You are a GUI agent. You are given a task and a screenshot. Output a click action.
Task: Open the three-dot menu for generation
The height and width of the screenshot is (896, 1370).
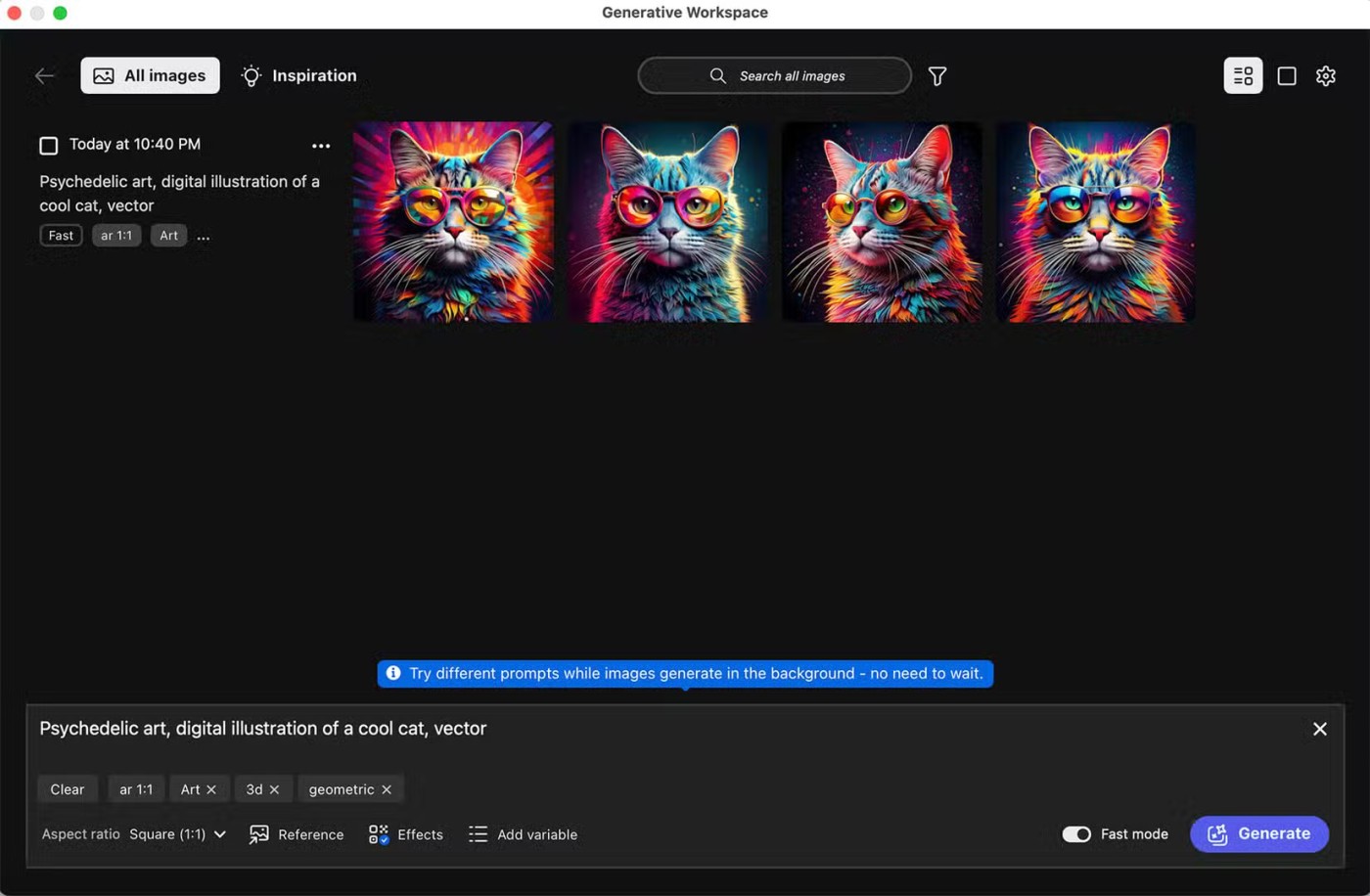321,146
